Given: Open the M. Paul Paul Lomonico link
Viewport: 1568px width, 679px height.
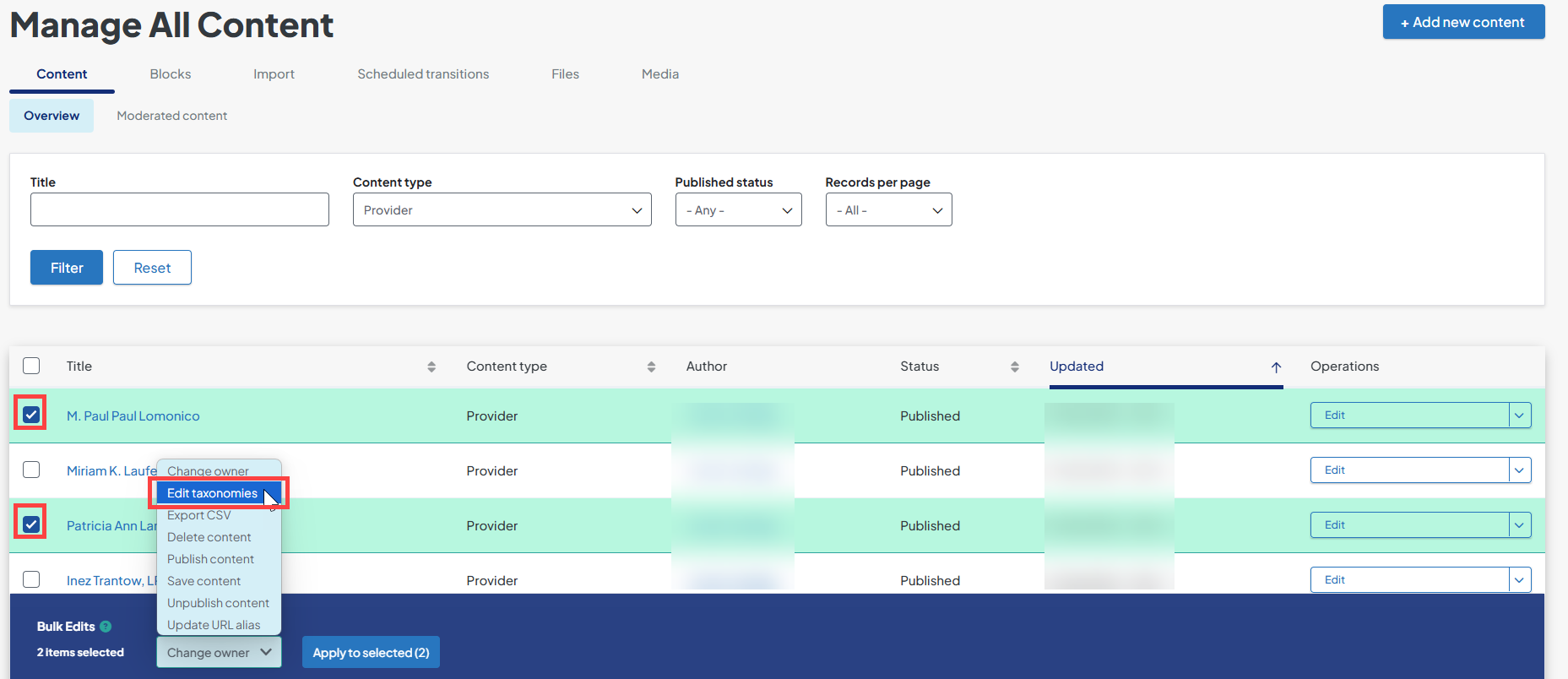Looking at the screenshot, I should pyautogui.click(x=133, y=416).
